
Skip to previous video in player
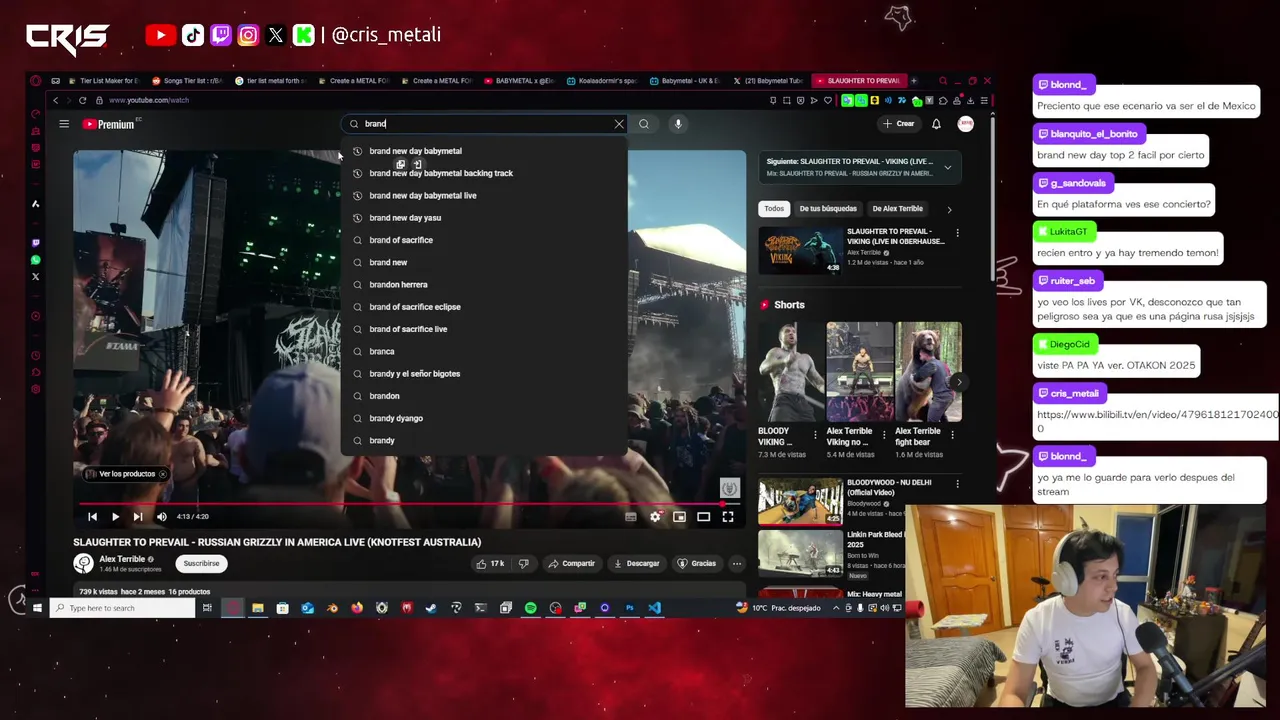[x=92, y=517]
